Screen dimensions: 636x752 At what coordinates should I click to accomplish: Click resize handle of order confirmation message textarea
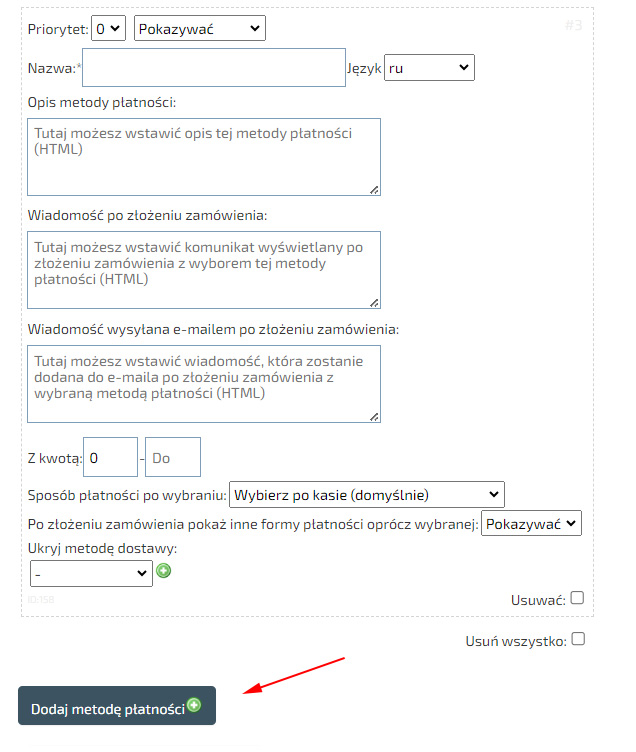point(374,301)
